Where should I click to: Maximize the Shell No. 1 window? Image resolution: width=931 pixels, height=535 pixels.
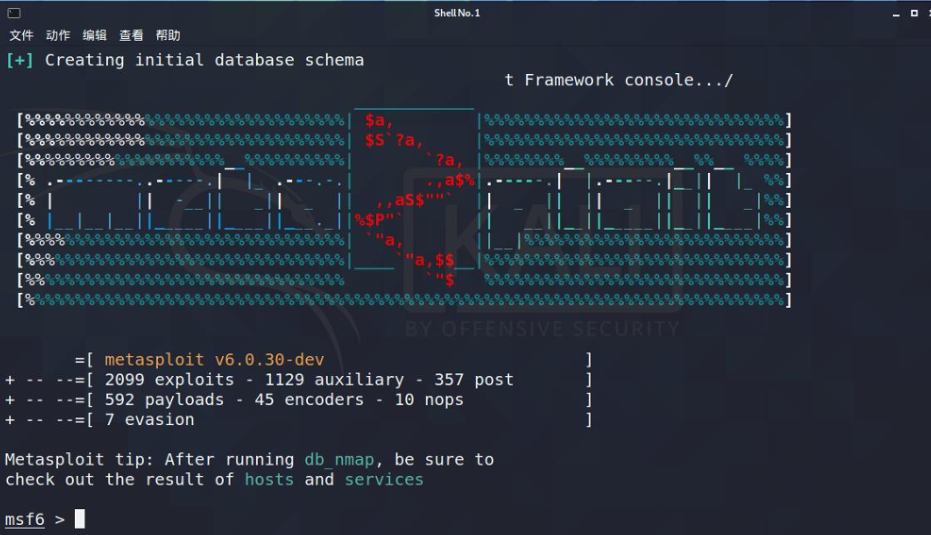(914, 13)
